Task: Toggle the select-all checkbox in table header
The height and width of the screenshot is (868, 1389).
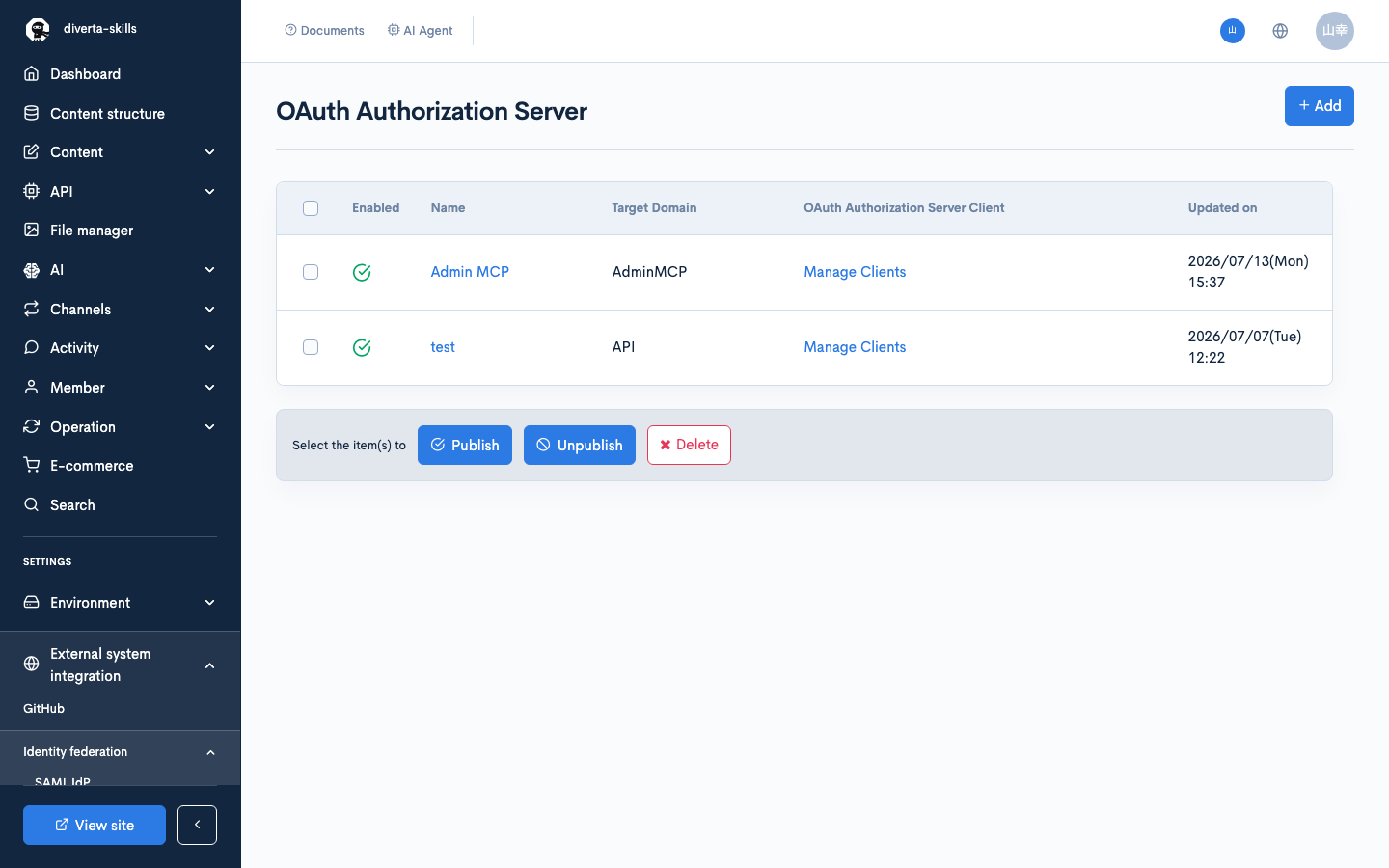Action: (x=311, y=208)
